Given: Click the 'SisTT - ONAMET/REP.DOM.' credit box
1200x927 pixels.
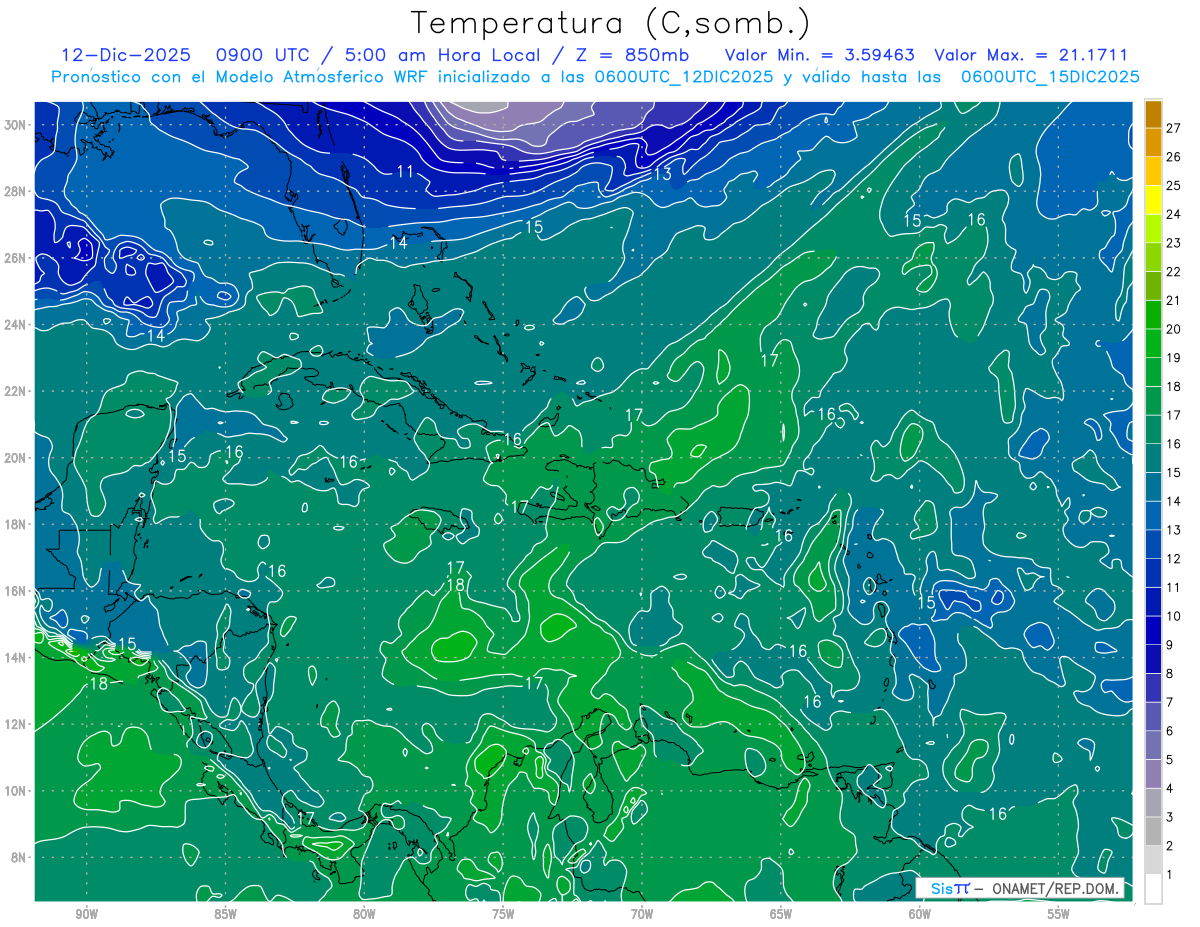Looking at the screenshot, I should [x=1020, y=888].
